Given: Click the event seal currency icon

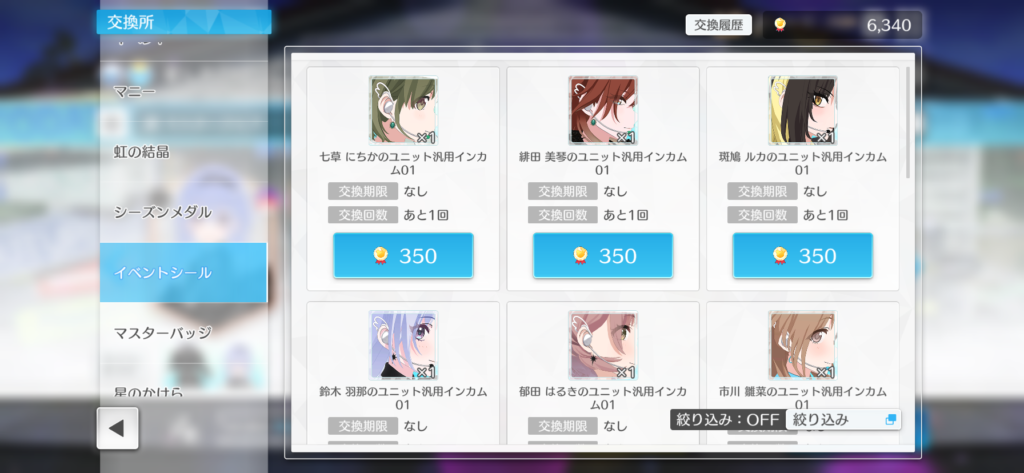Looking at the screenshot, I should coord(779,25).
